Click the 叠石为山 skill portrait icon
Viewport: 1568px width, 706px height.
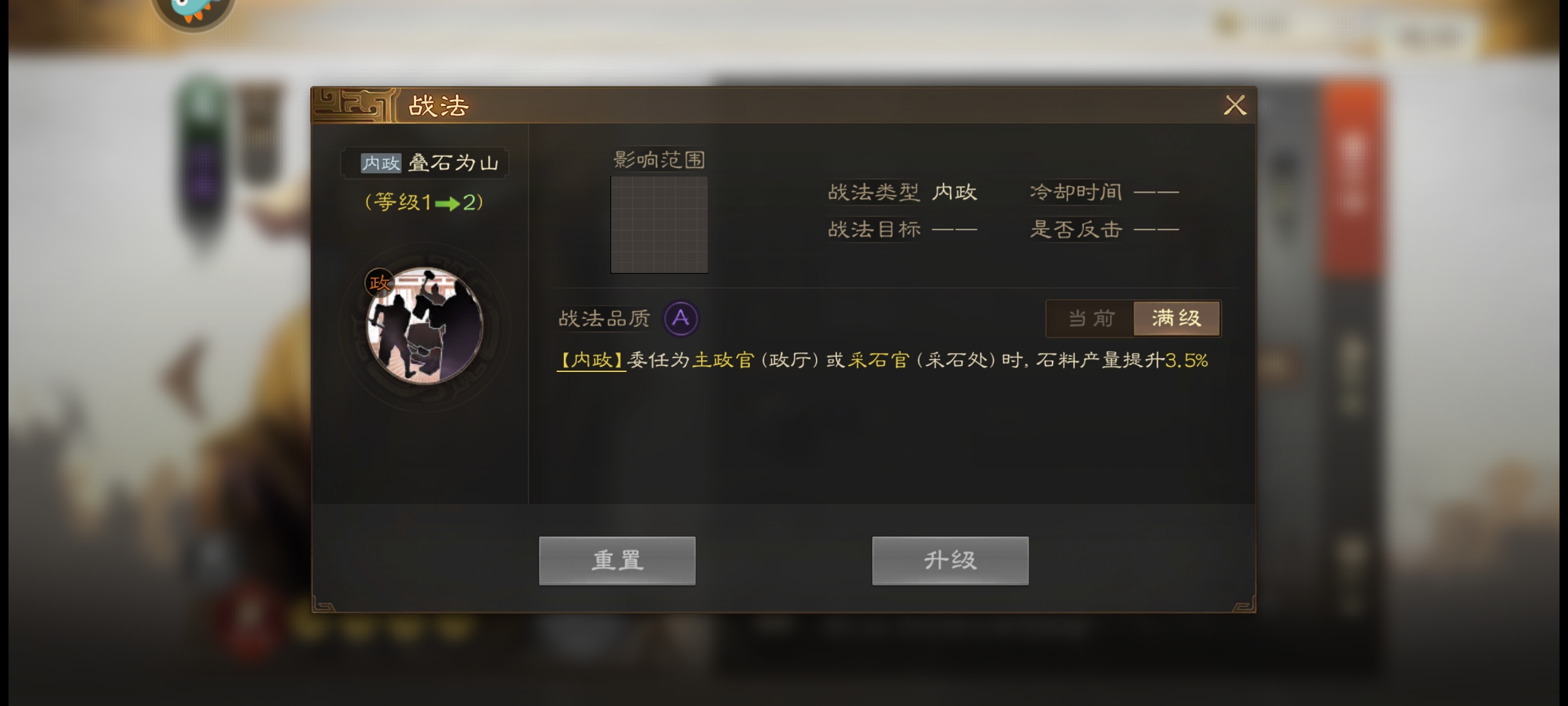[x=425, y=326]
